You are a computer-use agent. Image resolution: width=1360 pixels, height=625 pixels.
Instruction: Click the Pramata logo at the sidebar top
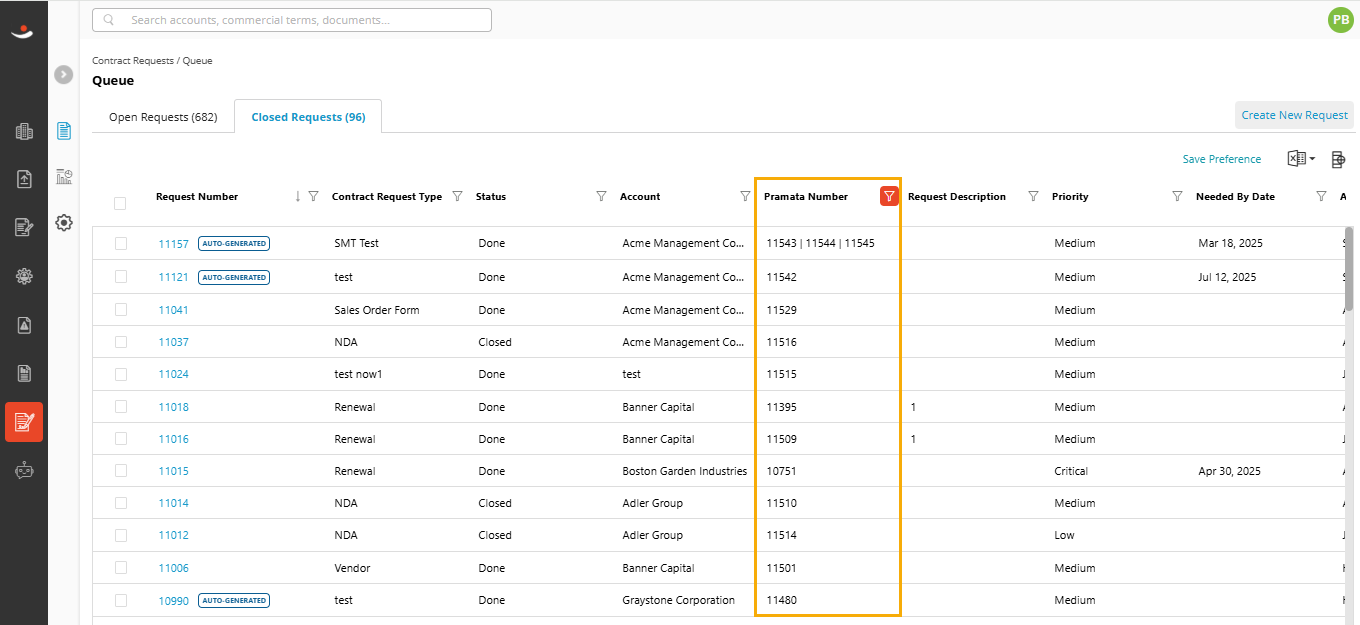[23, 31]
